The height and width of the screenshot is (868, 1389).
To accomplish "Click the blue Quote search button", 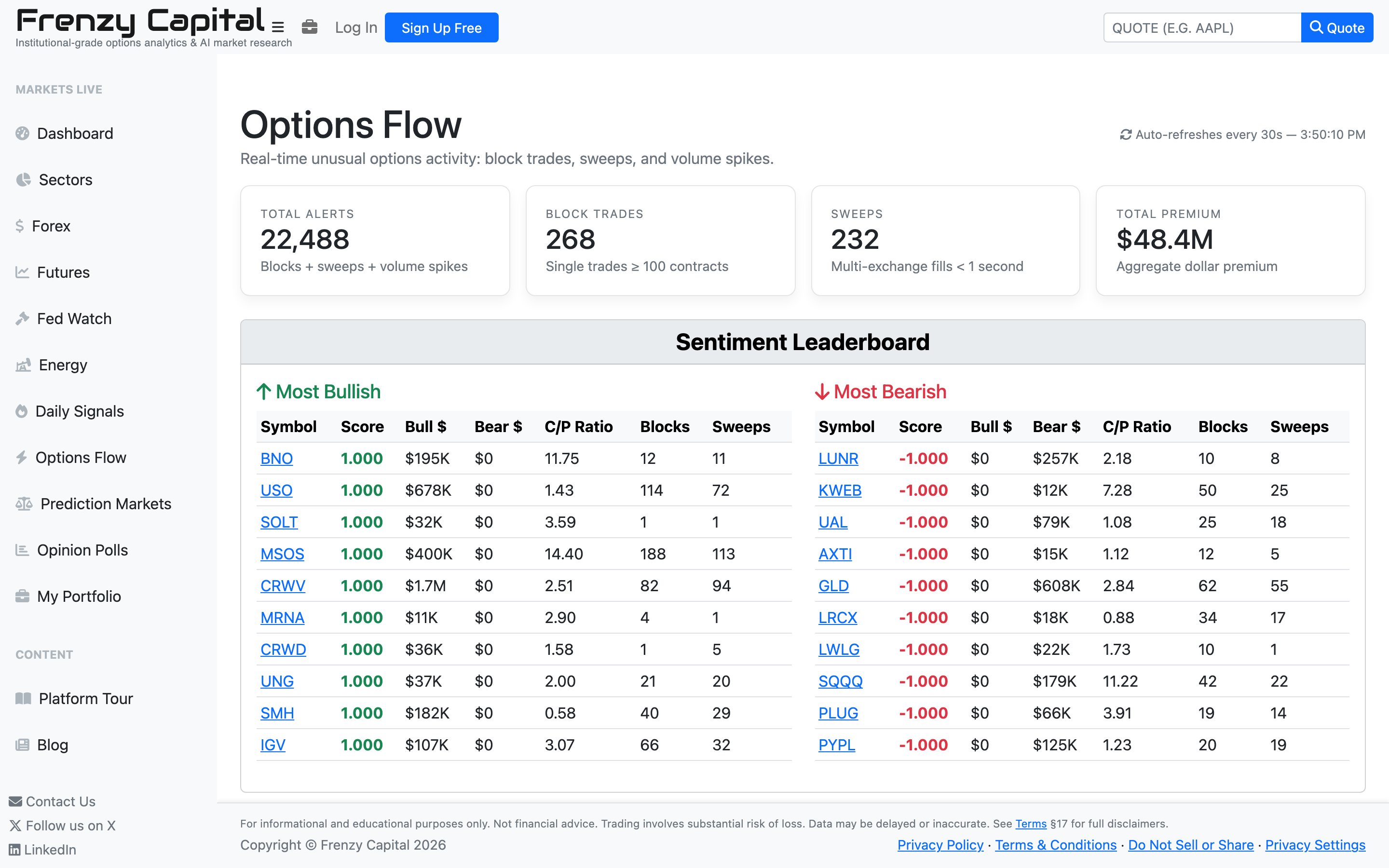I will coord(1337,27).
